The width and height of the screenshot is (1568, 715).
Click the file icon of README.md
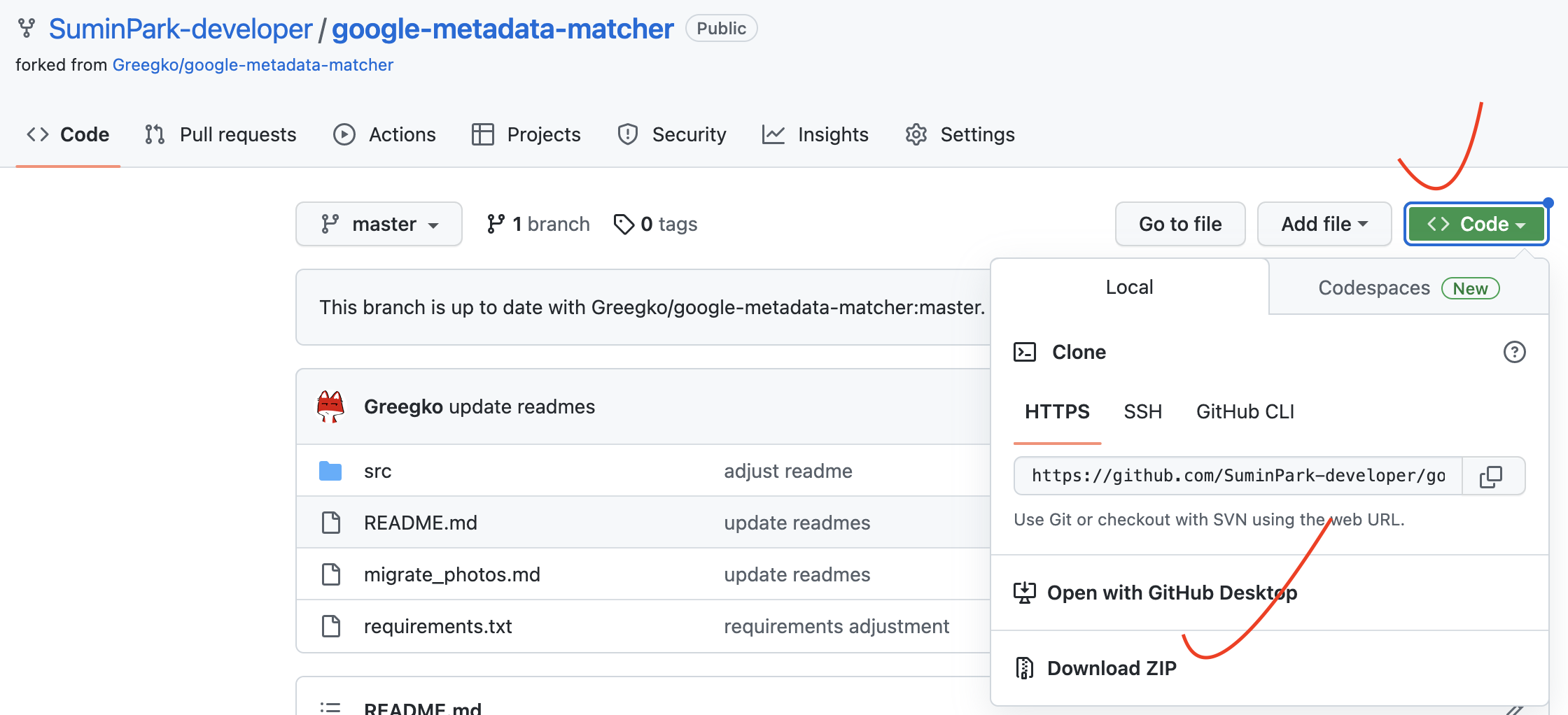(x=330, y=523)
